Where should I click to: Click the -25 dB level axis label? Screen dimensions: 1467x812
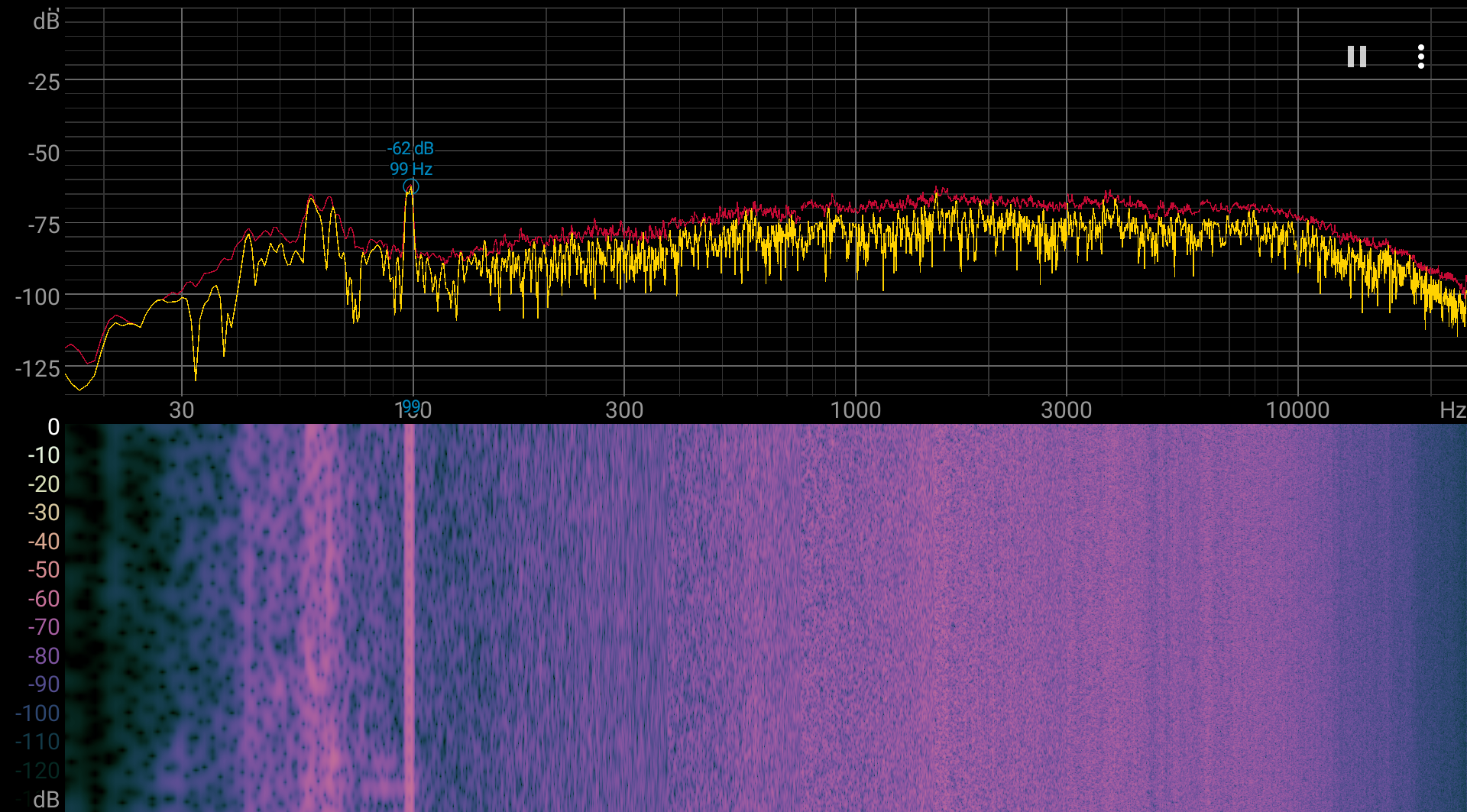coord(44,82)
